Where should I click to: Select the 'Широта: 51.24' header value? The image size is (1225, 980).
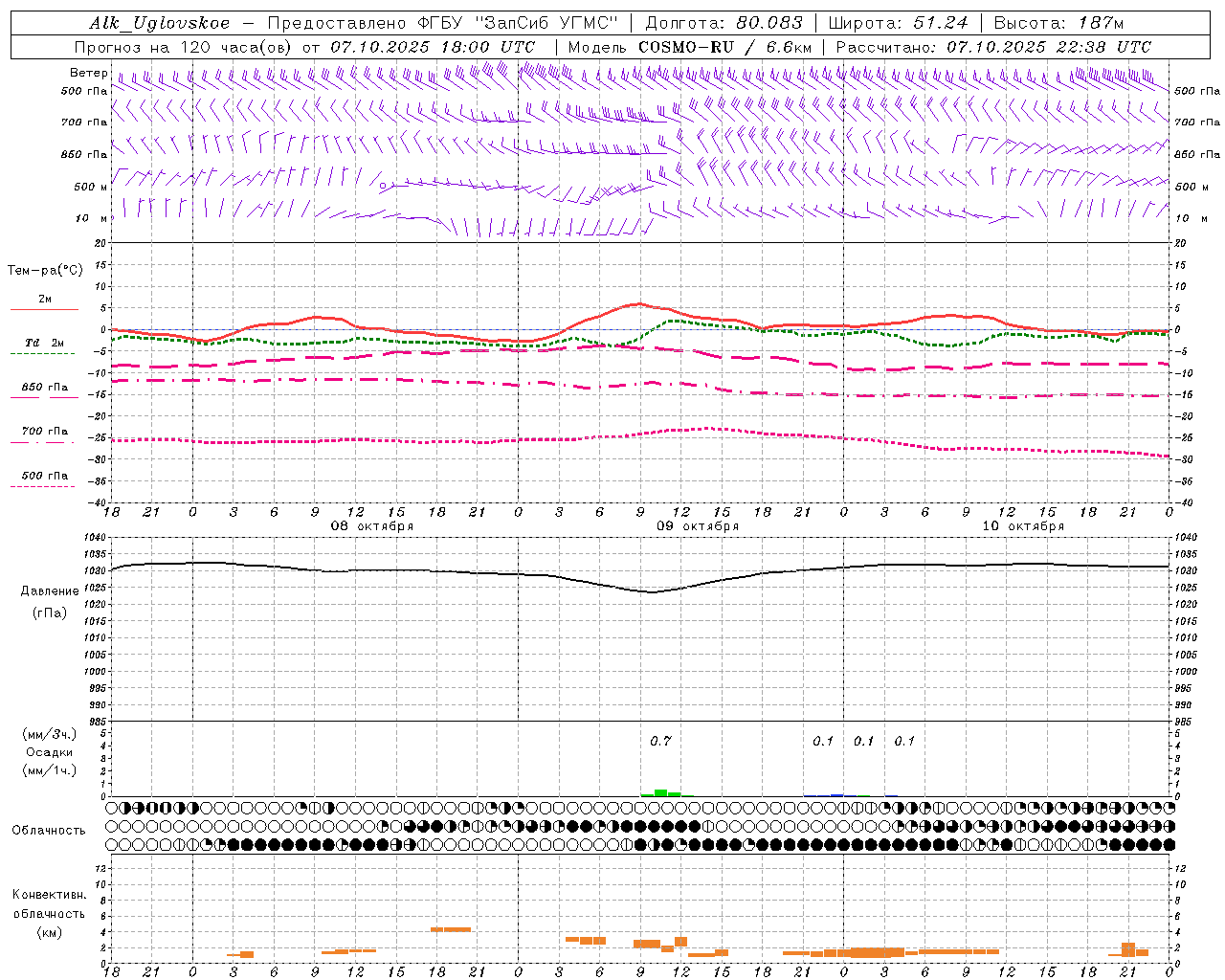(x=898, y=23)
